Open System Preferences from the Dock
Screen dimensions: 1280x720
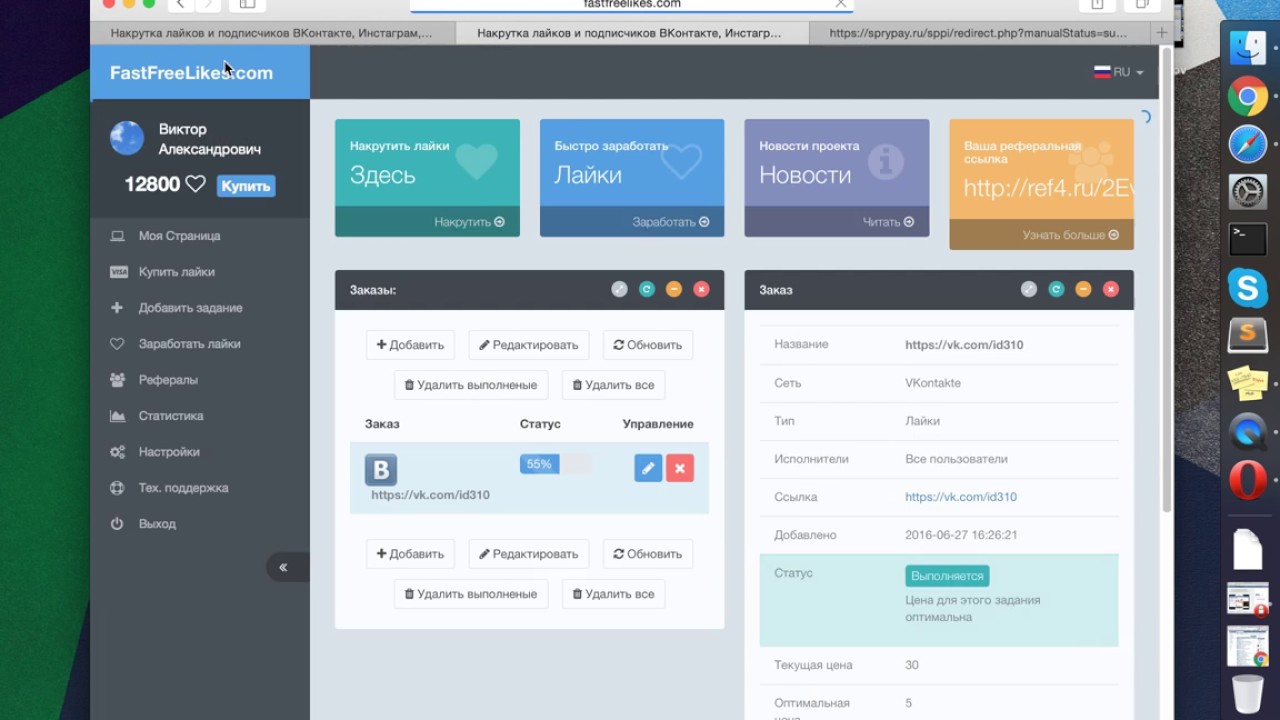pos(1247,192)
